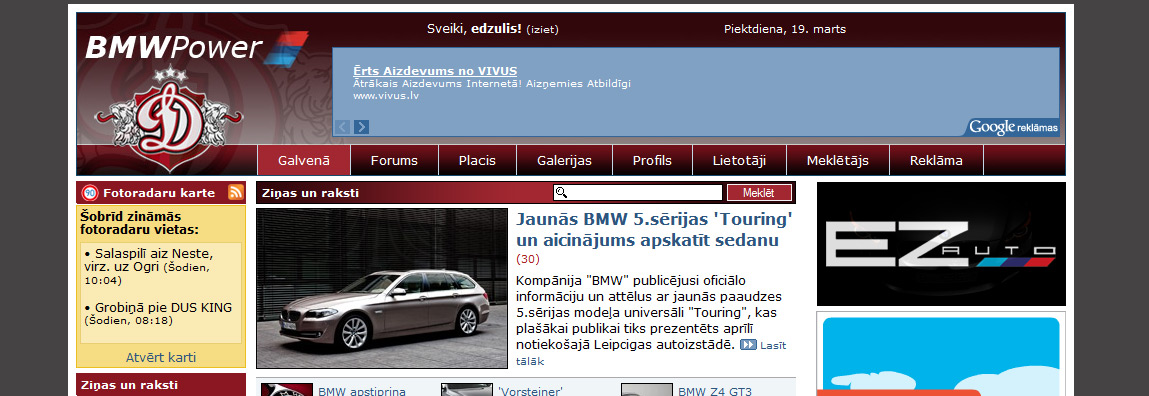Click the speed limit 90 sign icon

tap(90, 193)
